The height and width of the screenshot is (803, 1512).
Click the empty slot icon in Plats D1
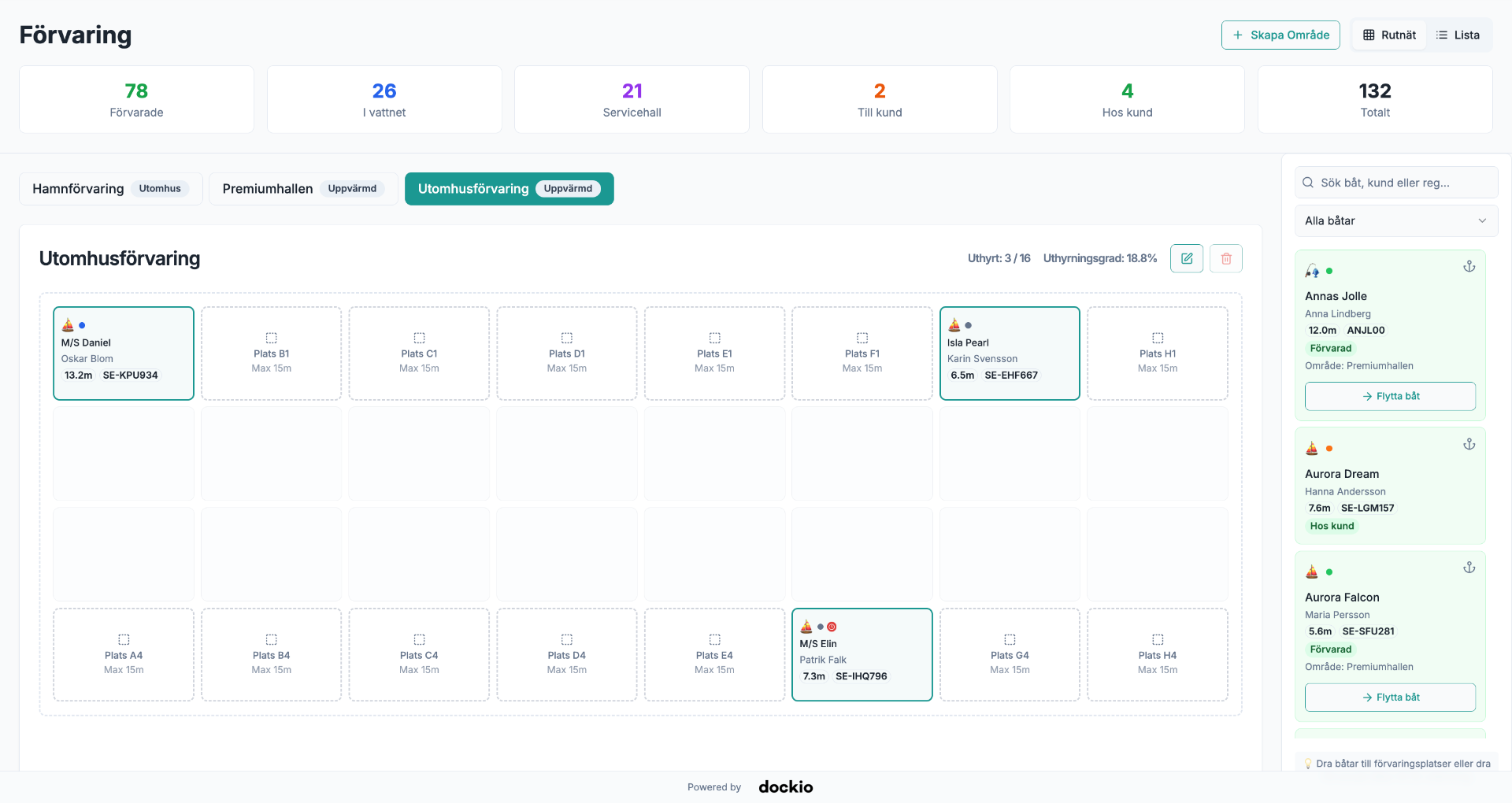tap(567, 338)
